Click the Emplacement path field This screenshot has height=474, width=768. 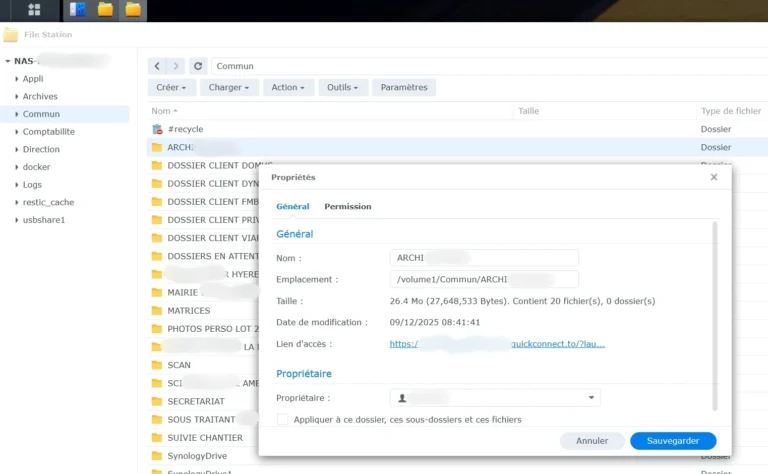click(484, 279)
